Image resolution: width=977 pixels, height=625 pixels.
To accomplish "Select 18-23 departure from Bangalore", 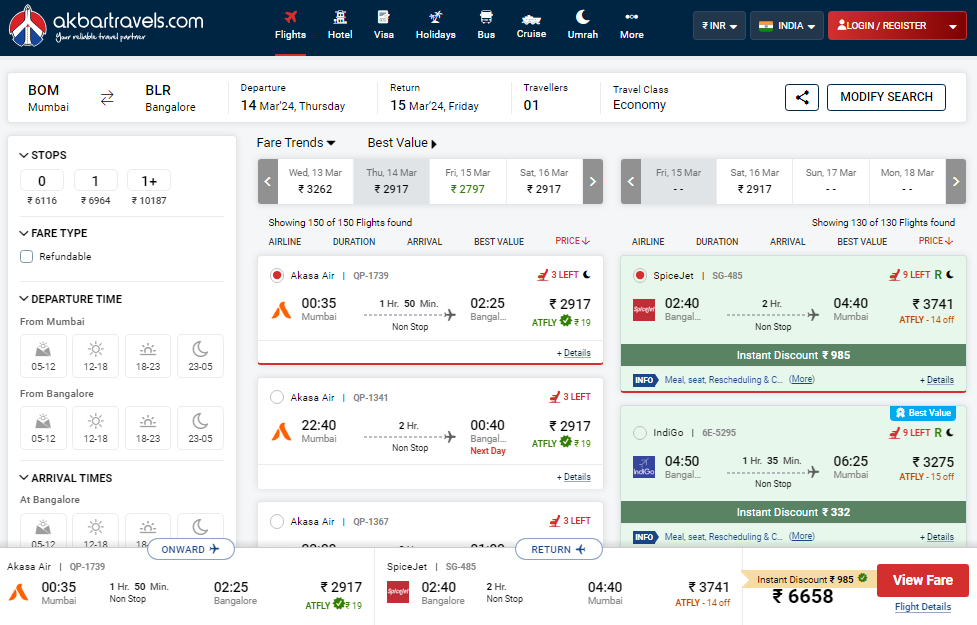I will 148,428.
